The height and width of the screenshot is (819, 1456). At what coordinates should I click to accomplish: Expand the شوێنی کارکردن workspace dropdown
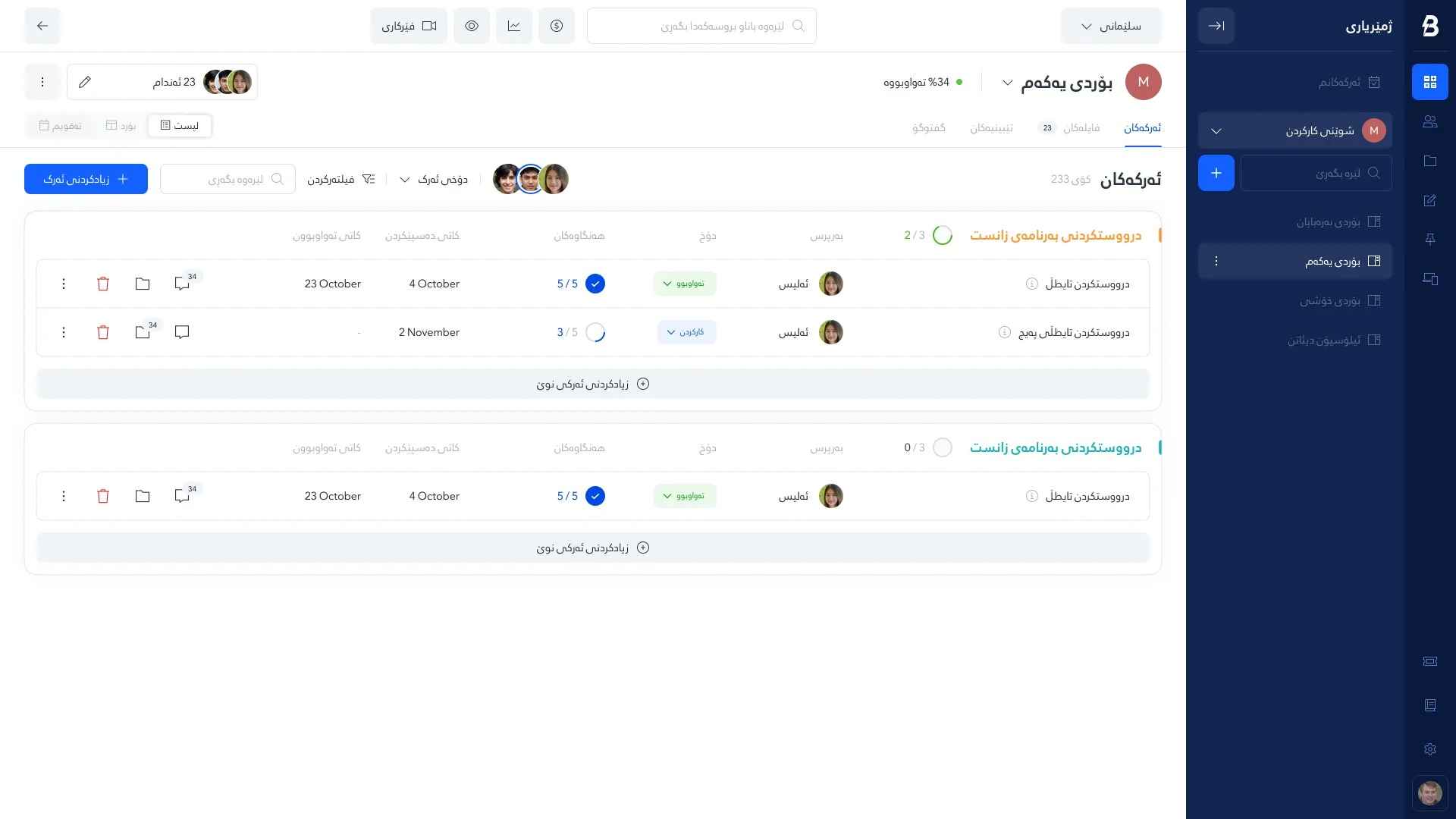[1216, 130]
